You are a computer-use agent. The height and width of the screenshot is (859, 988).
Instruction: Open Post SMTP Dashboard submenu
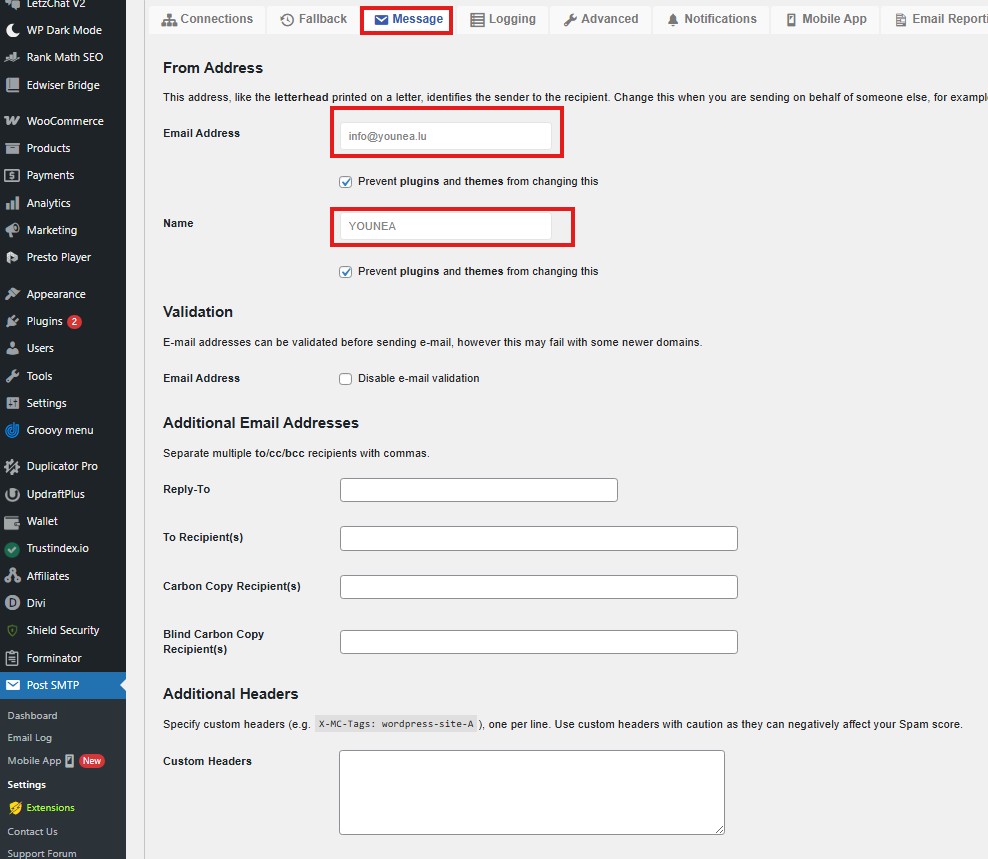click(x=33, y=715)
